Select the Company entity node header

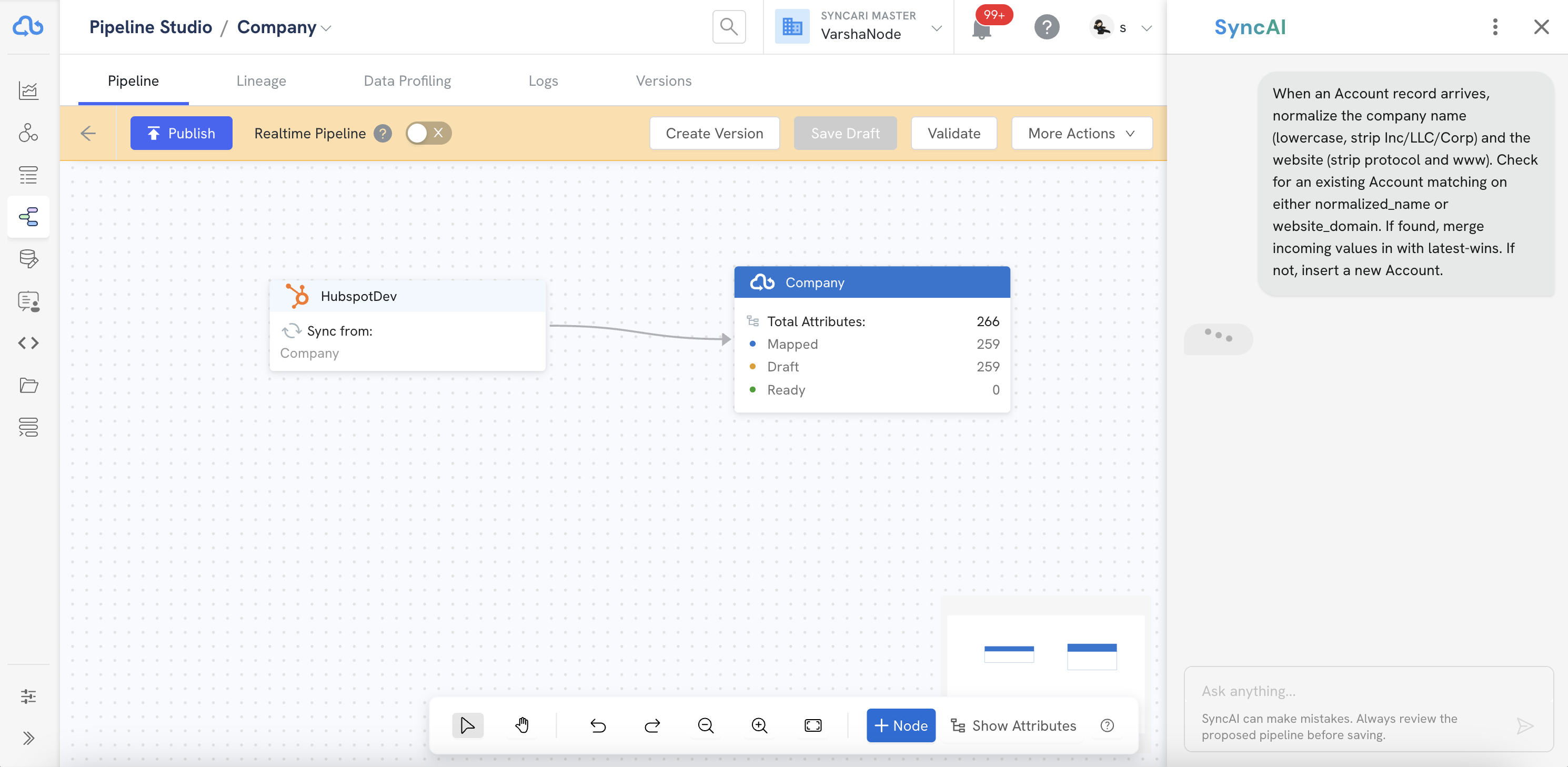coord(872,282)
